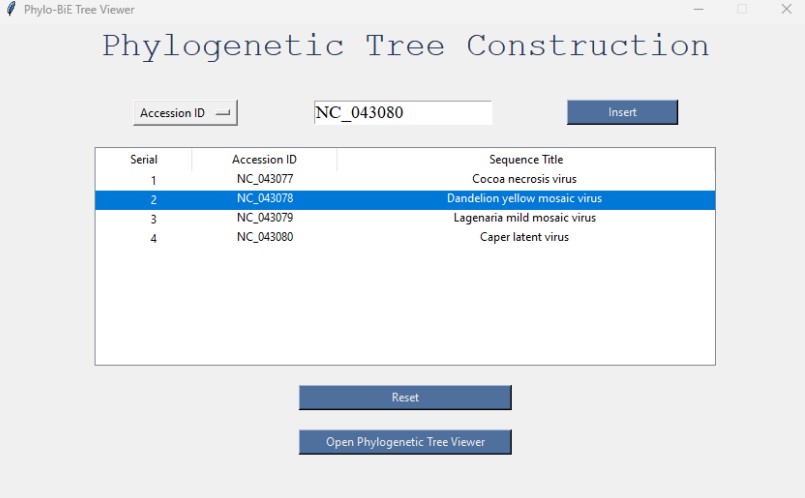The image size is (805, 498).
Task: Focus the NC_043080 accession input field
Action: 403,112
